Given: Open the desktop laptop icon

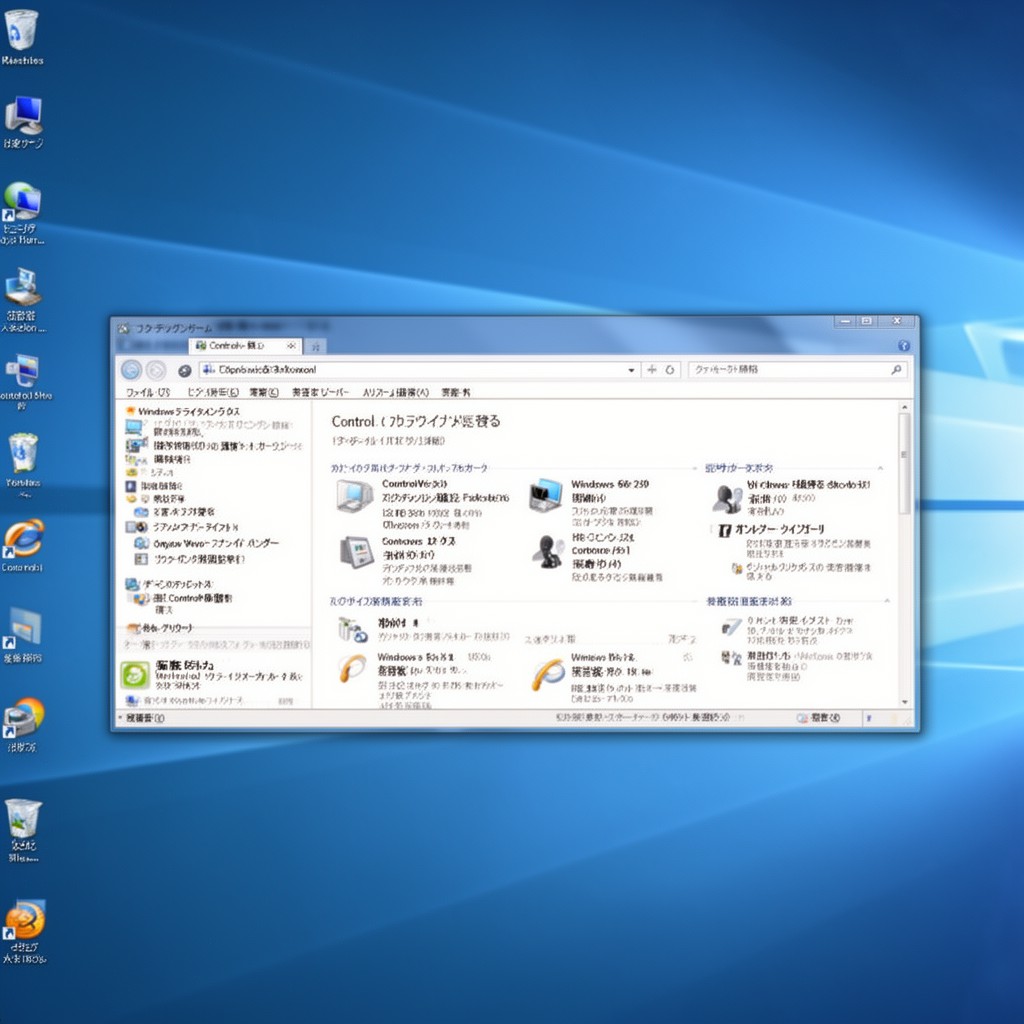Looking at the screenshot, I should point(23,286).
